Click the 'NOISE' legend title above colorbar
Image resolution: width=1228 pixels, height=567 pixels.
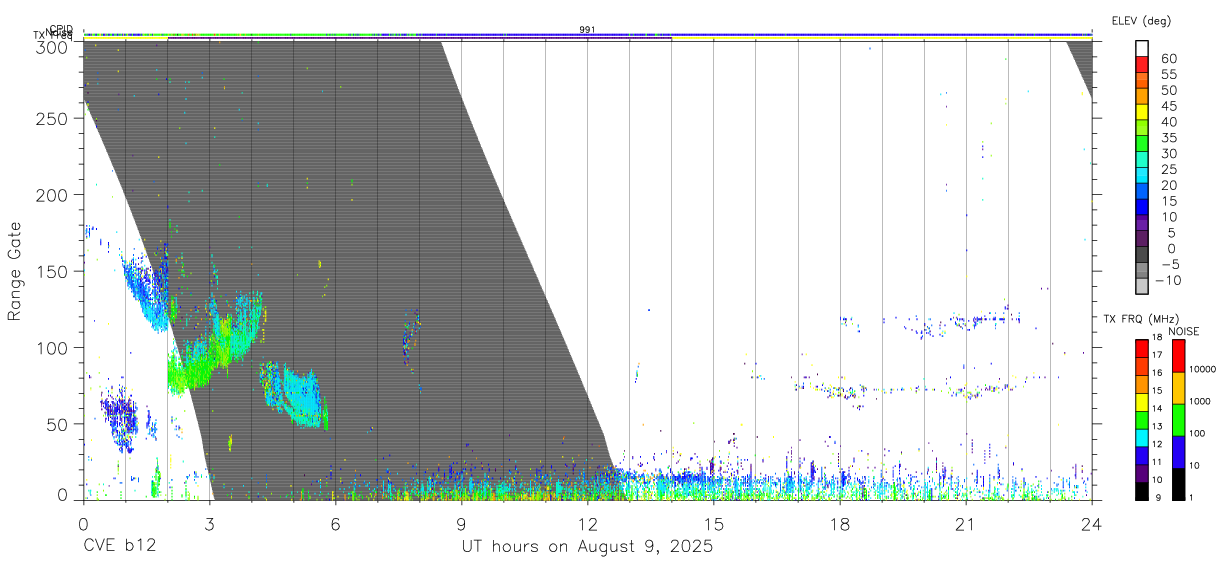(x=1183, y=331)
